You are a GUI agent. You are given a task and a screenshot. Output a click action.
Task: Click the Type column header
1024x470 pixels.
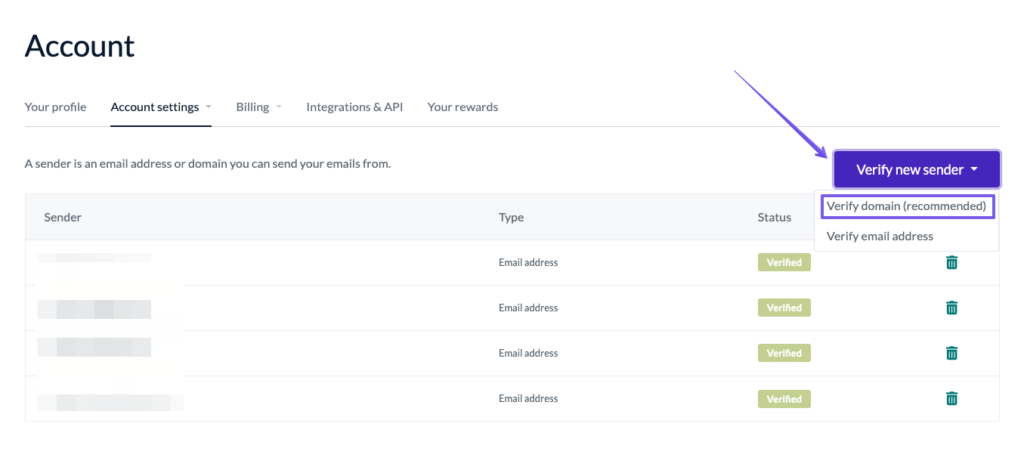[x=511, y=217]
